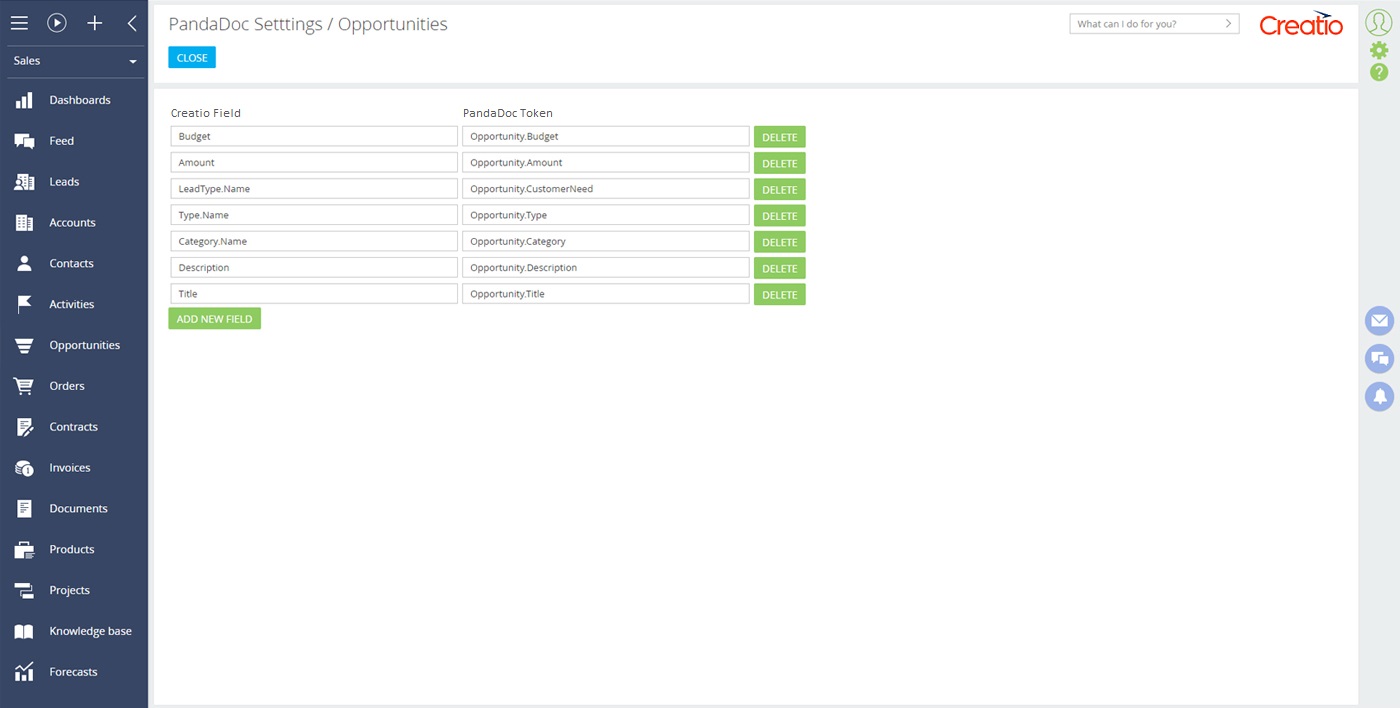Screen dimensions: 1400x708
Task: Click the run process play icon
Action: point(57,22)
